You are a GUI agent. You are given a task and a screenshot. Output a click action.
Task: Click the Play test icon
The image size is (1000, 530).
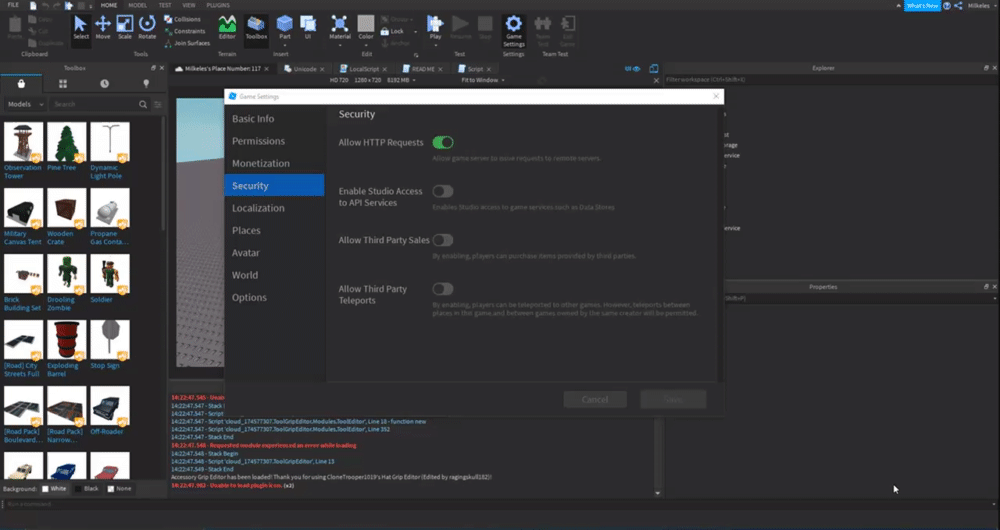[x=436, y=24]
